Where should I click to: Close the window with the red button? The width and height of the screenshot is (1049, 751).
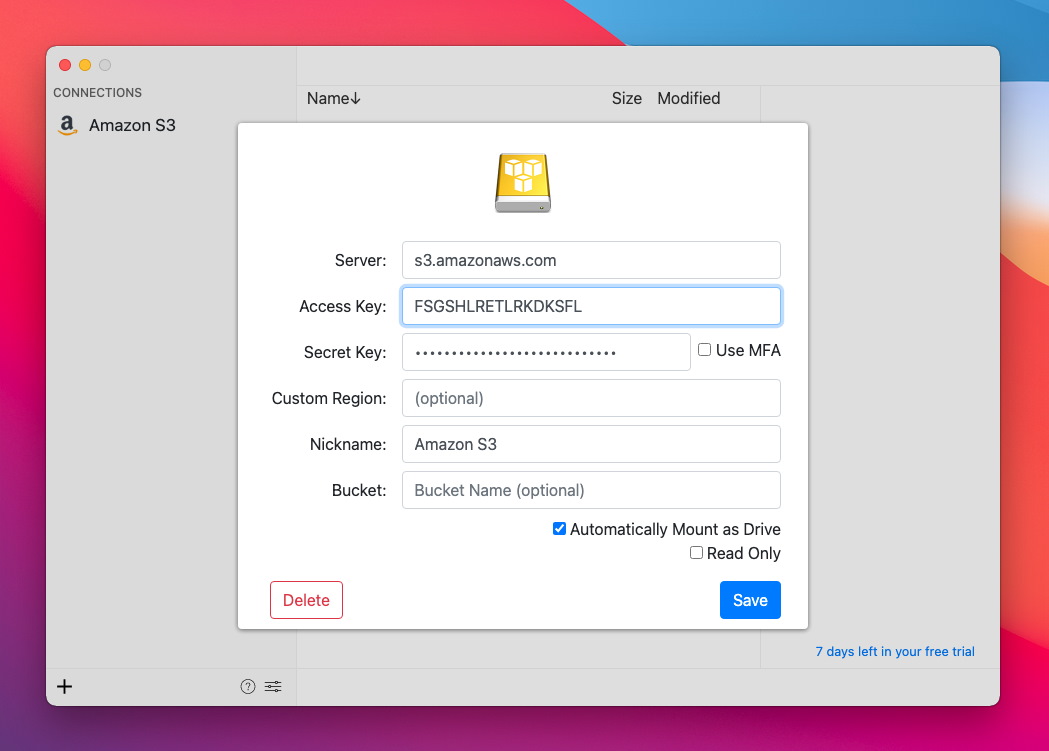[x=65, y=65]
